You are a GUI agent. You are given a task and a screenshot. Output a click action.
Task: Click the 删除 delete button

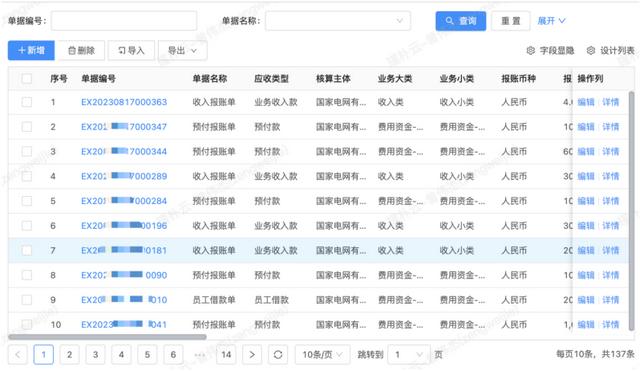(81, 51)
